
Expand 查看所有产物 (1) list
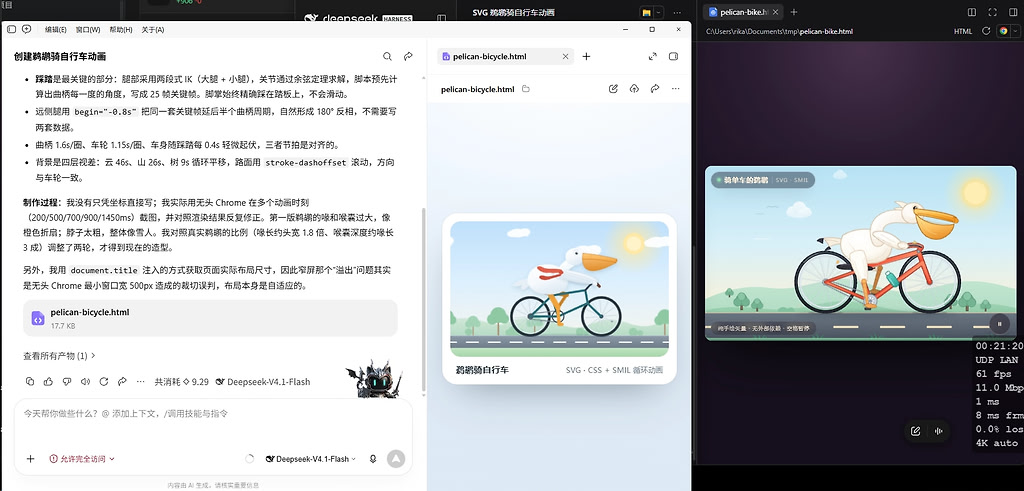(59, 356)
